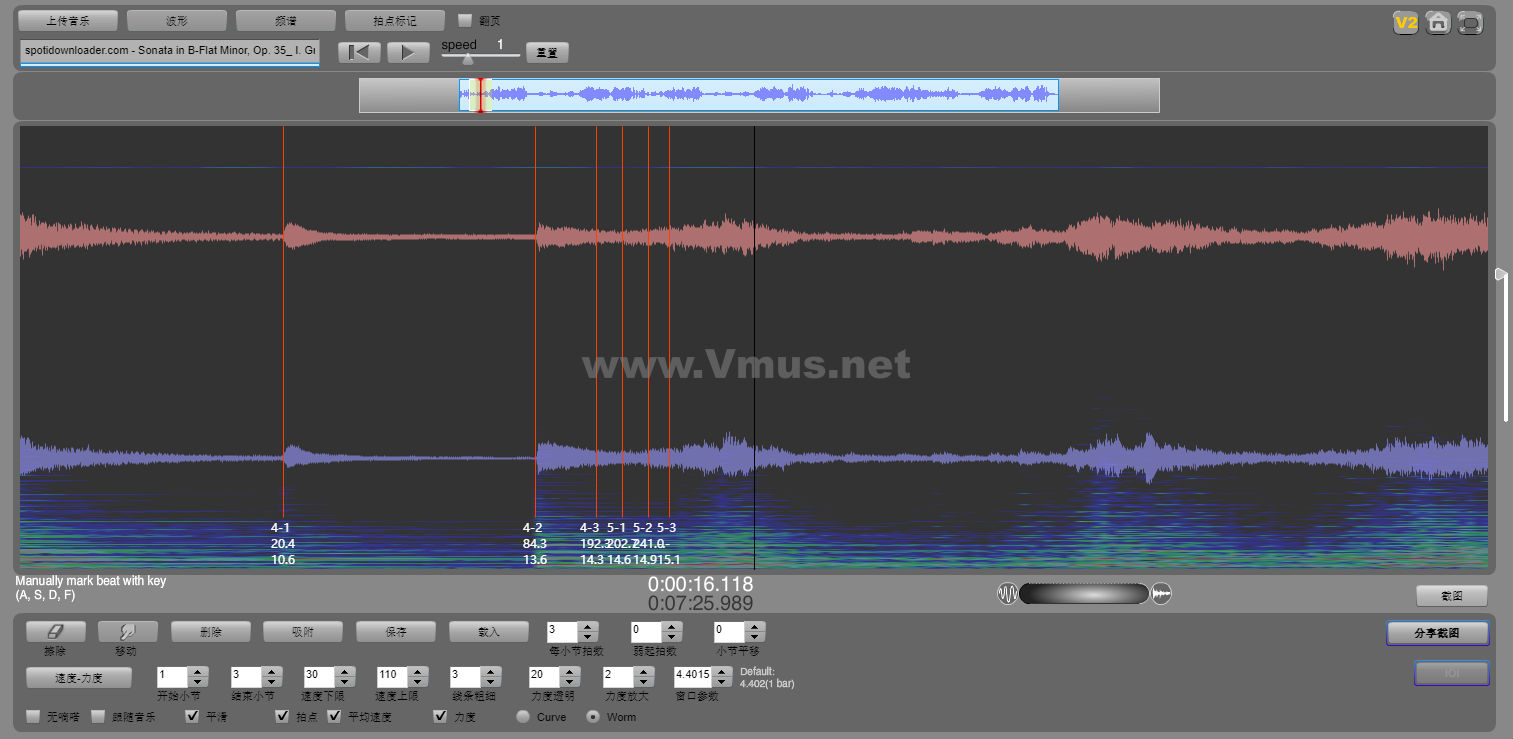Select the Worm radio option
The image size is (1513, 739).
click(x=593, y=717)
